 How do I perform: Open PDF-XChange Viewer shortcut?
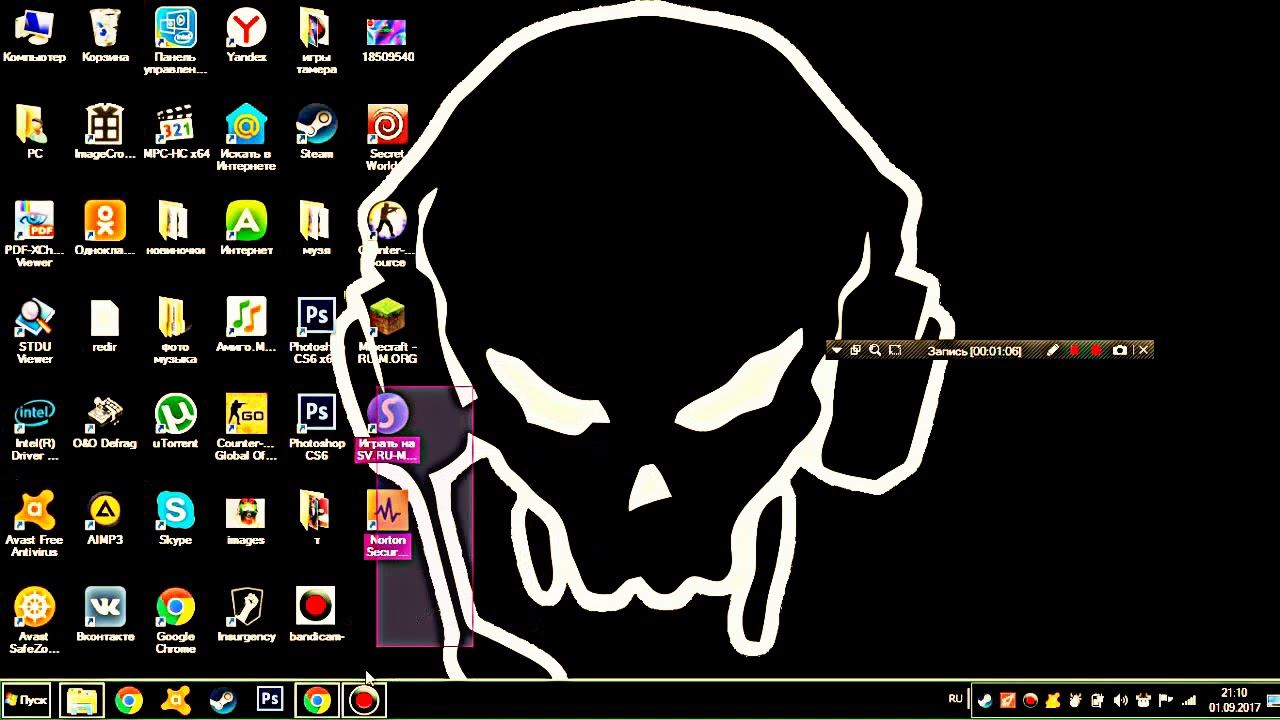coord(34,235)
